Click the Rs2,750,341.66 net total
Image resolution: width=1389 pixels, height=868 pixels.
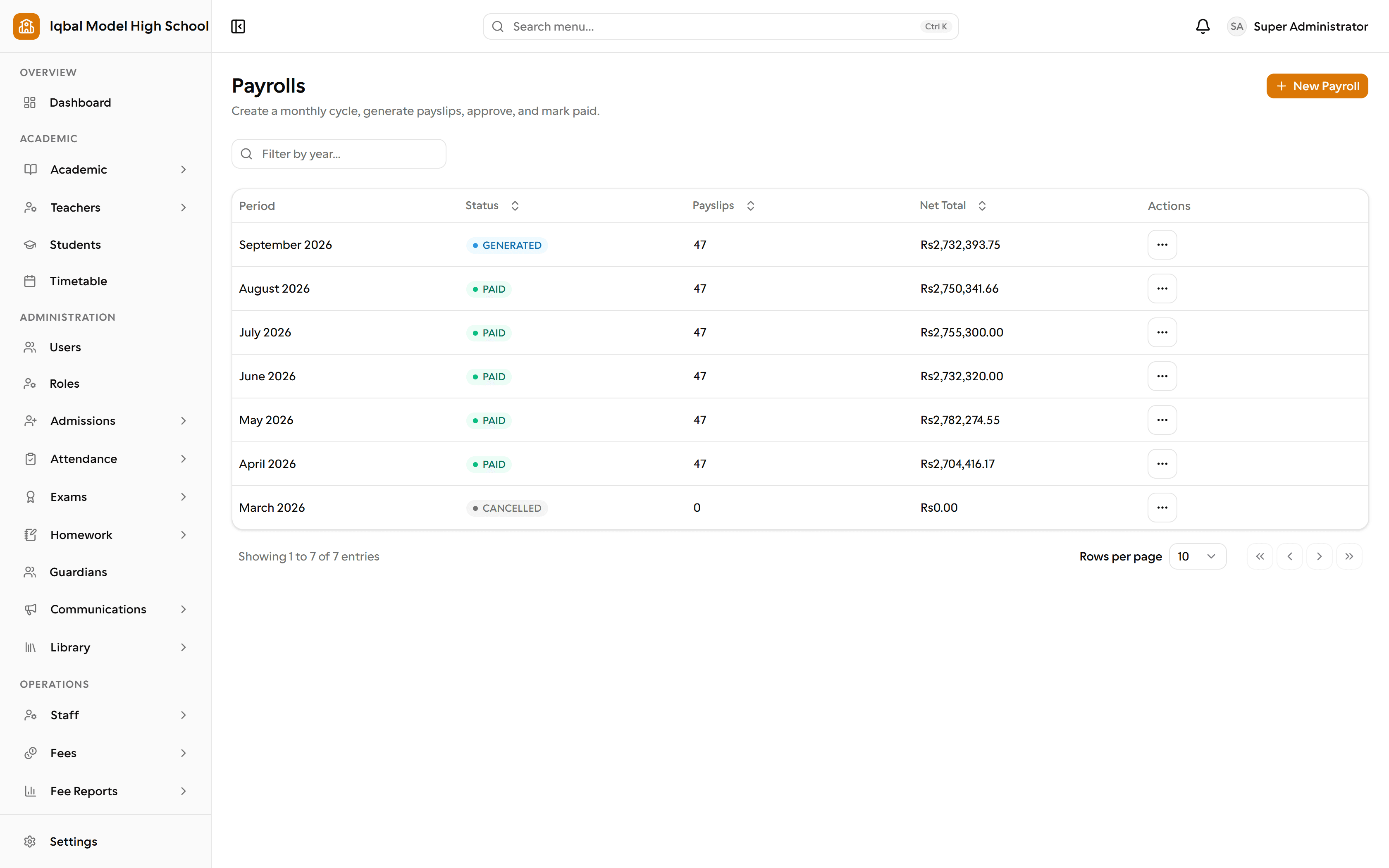959,289
